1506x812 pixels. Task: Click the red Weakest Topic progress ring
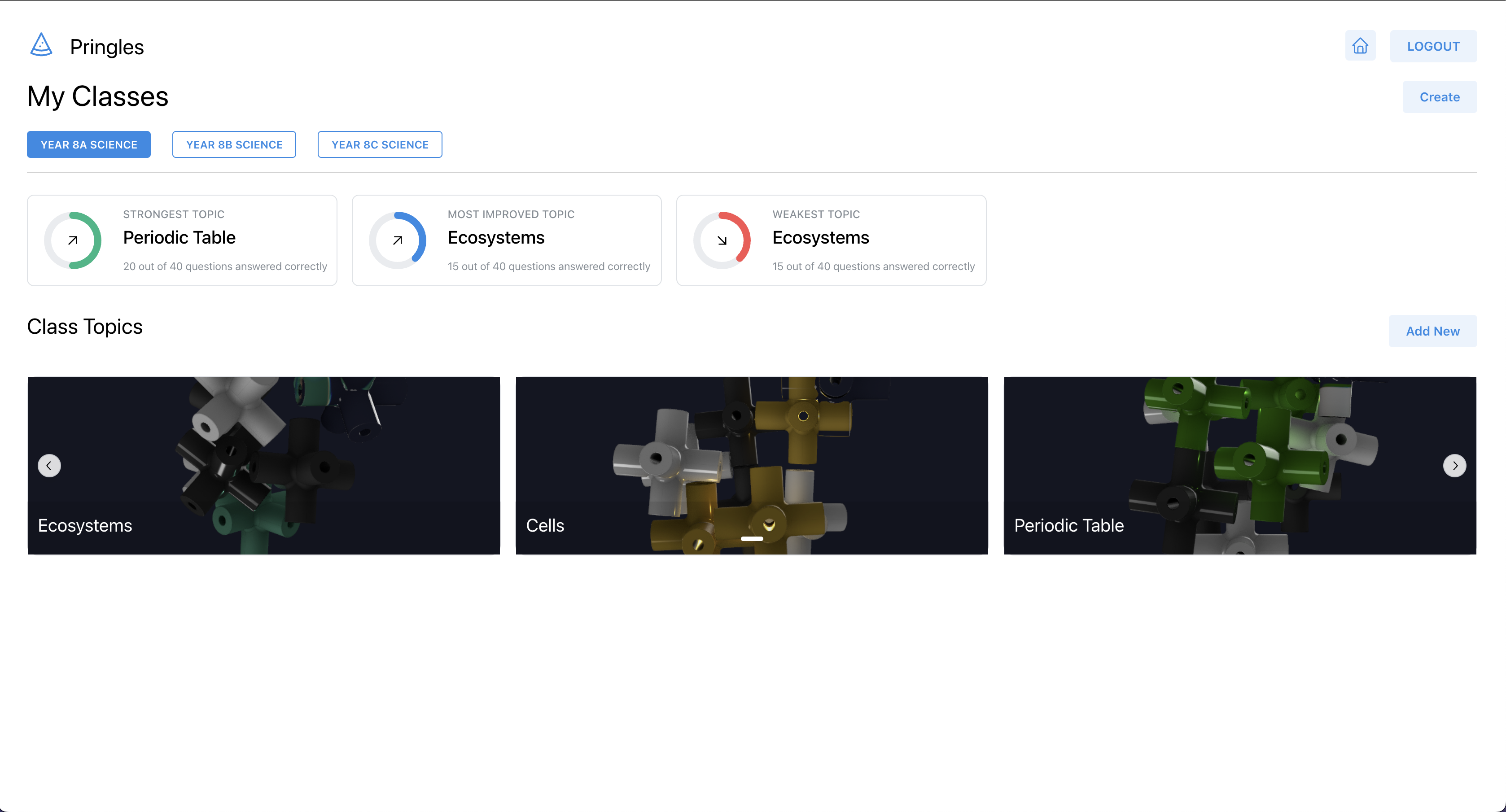722,240
